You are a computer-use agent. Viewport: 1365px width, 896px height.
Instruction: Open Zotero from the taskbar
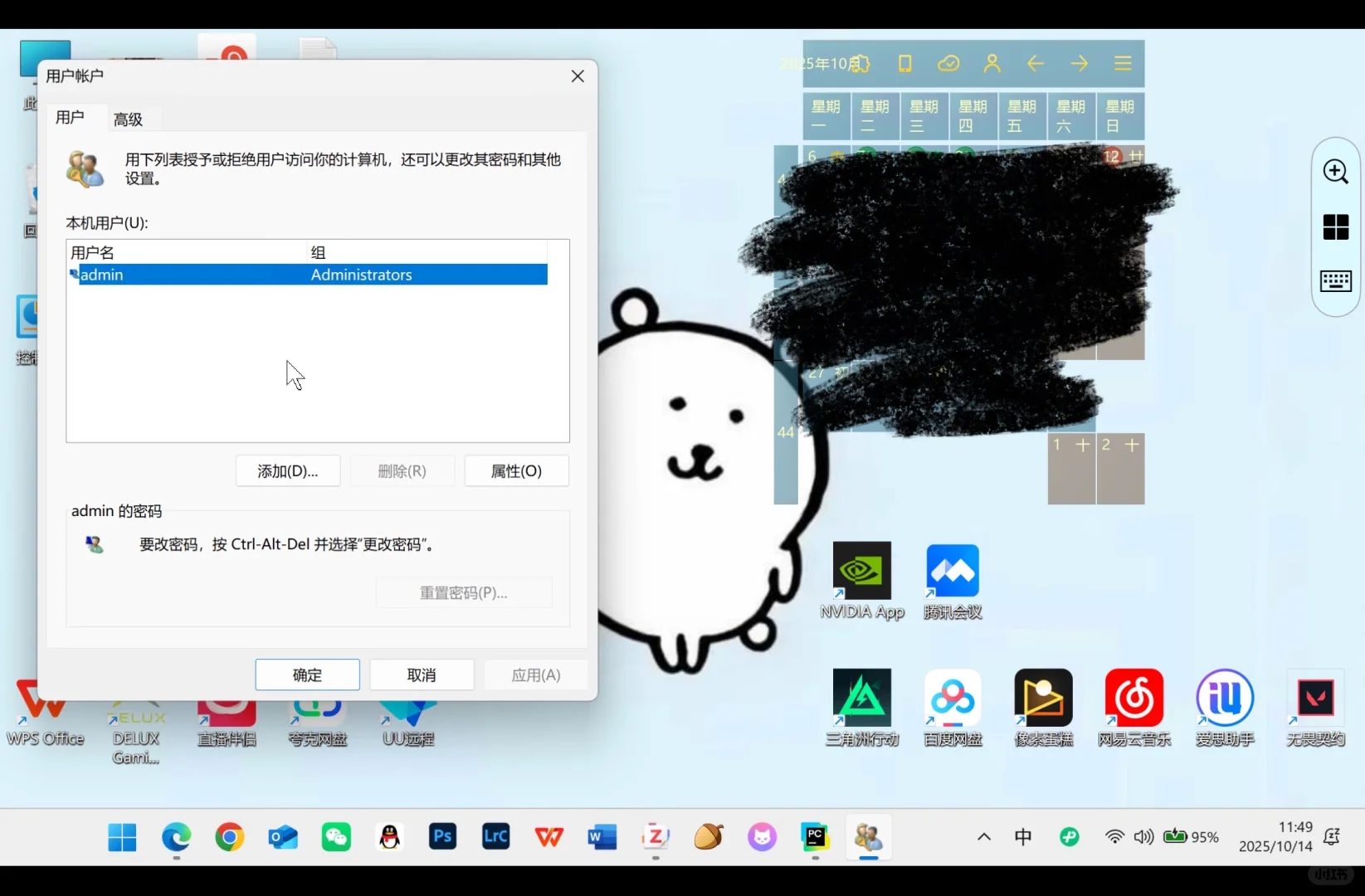[x=656, y=837]
